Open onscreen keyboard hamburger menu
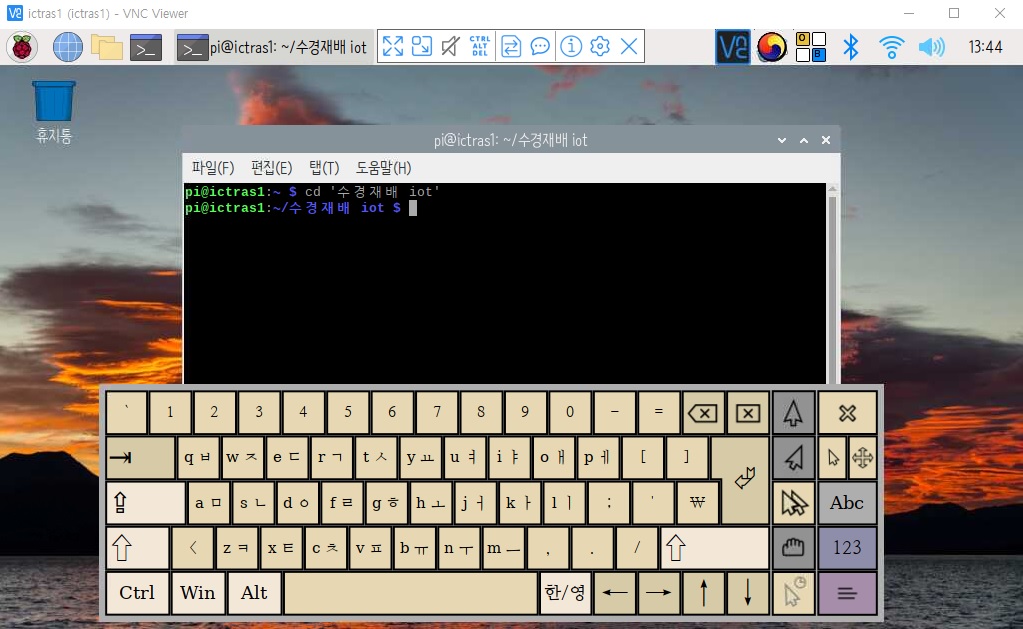The height and width of the screenshot is (629, 1023). click(x=847, y=592)
